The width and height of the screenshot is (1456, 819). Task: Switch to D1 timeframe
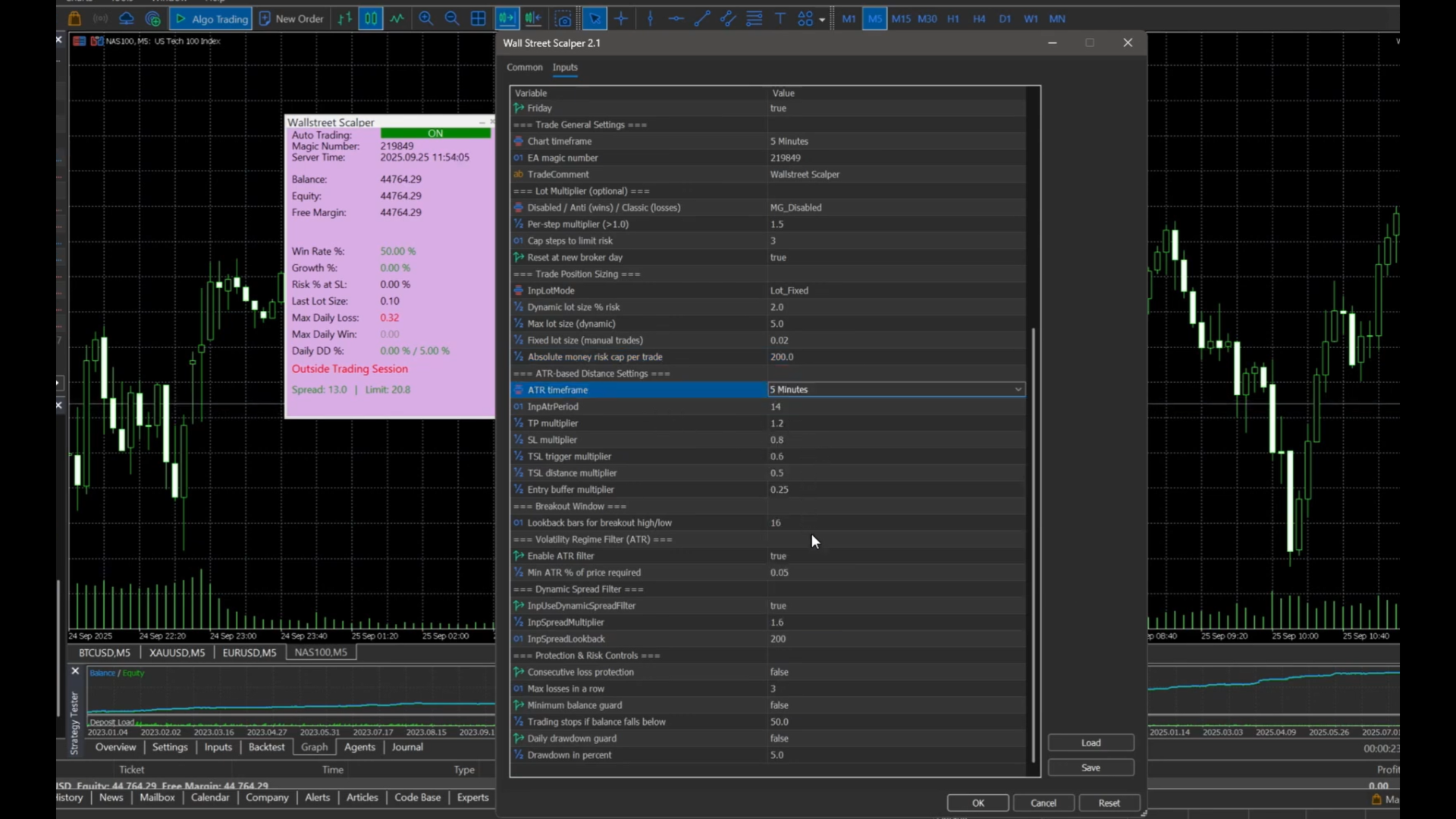click(x=1005, y=19)
